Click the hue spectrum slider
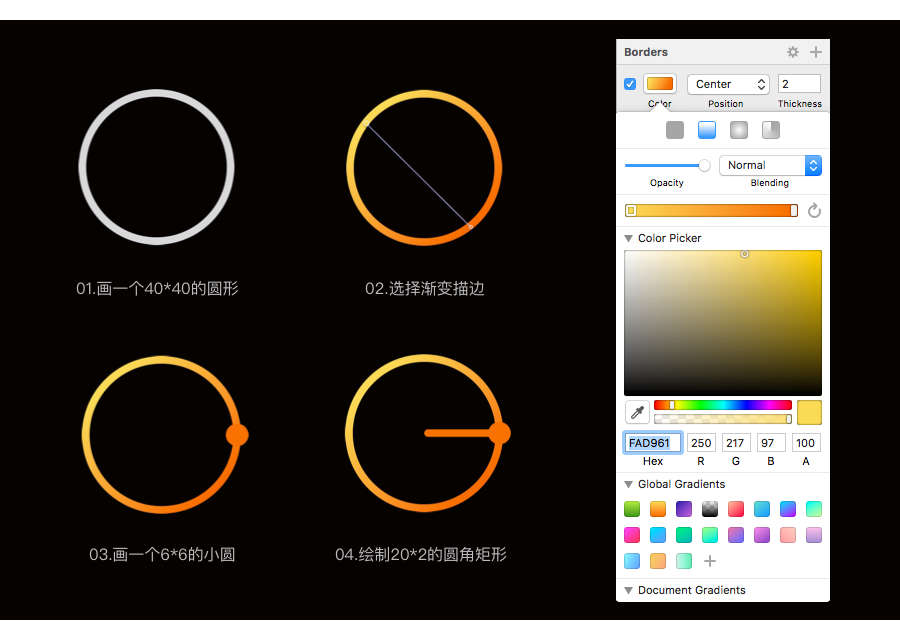This screenshot has height=640, width=900. point(722,405)
